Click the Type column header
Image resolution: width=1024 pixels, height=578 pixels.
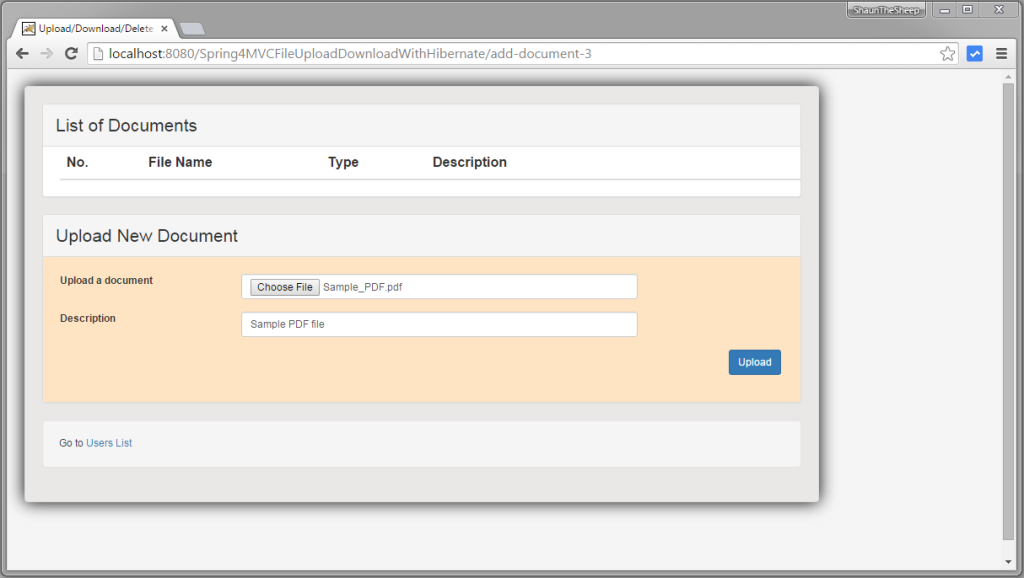343,162
